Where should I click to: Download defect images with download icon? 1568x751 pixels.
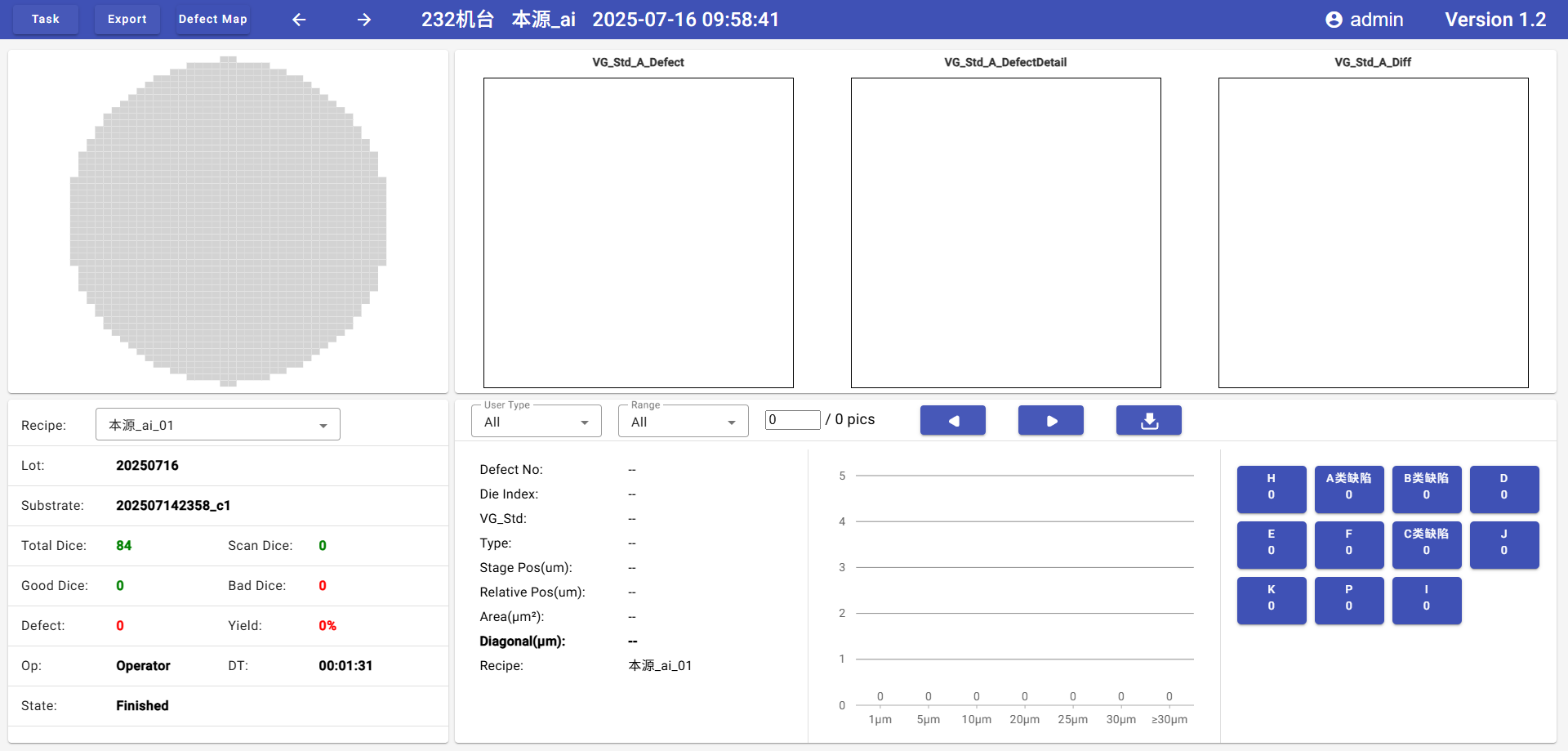(x=1148, y=421)
